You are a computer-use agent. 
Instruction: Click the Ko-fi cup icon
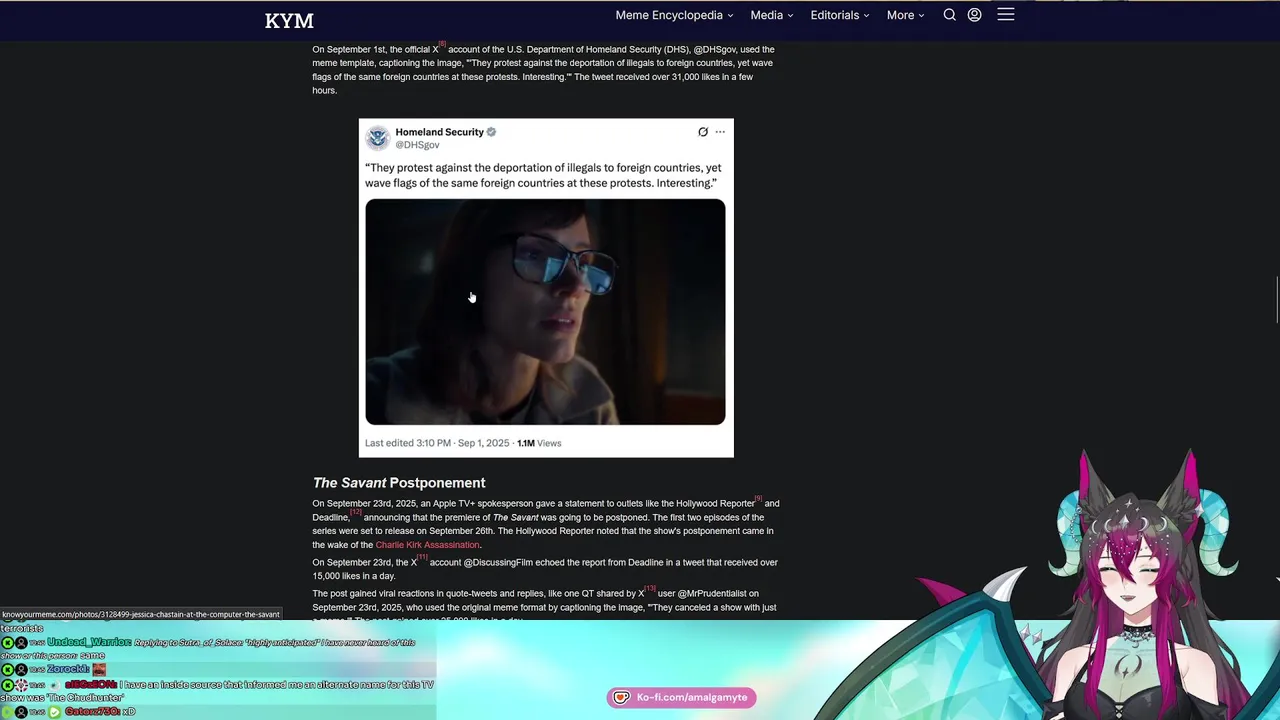pos(621,697)
